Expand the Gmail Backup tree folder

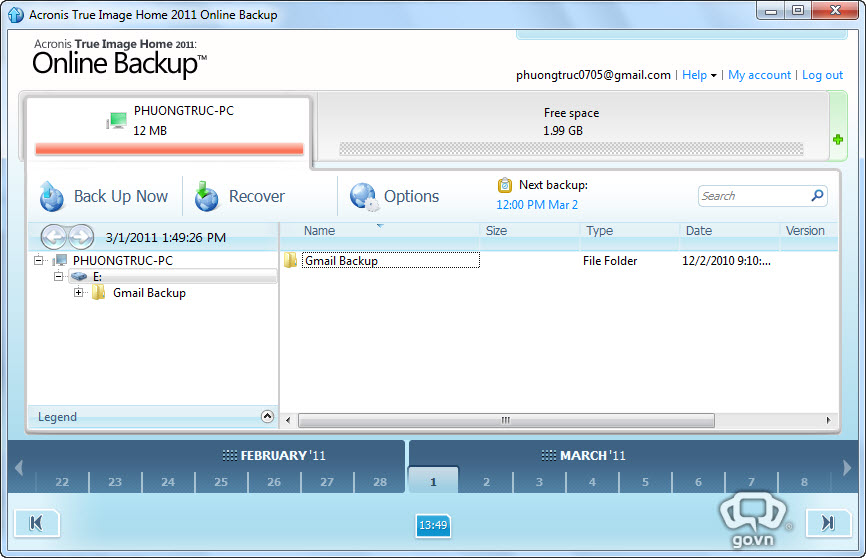pyautogui.click(x=78, y=292)
